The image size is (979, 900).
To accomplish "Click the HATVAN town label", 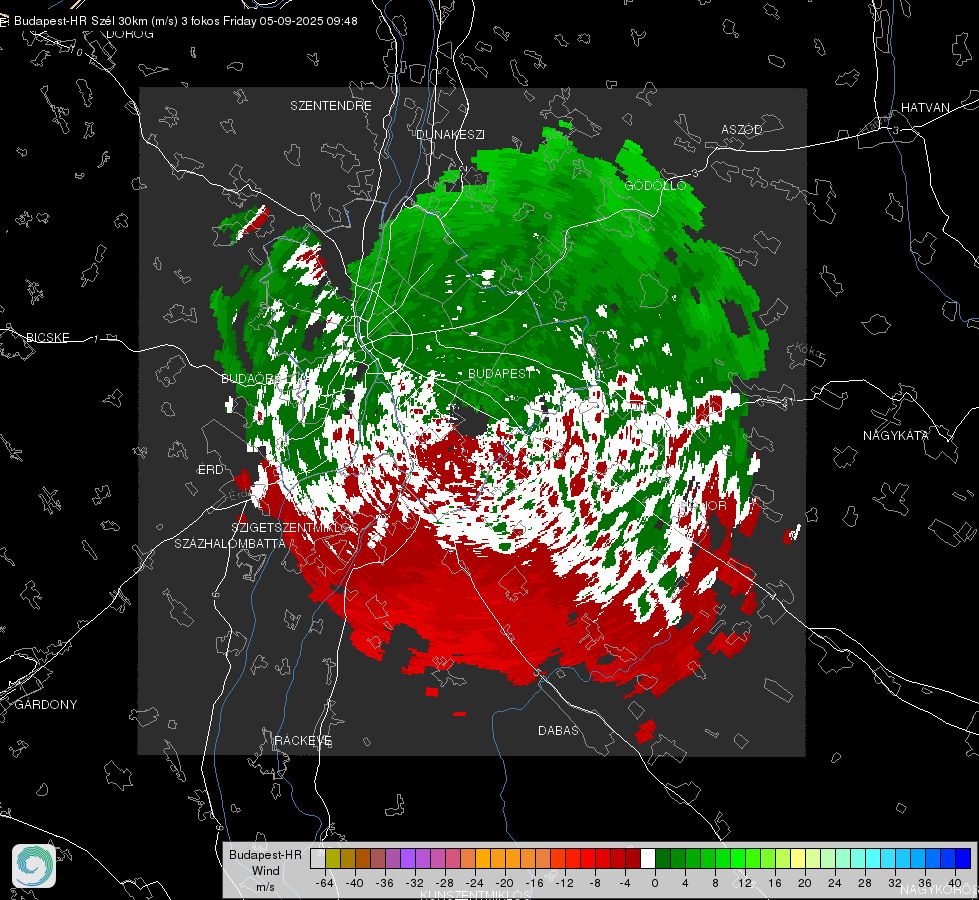I will click(x=925, y=107).
